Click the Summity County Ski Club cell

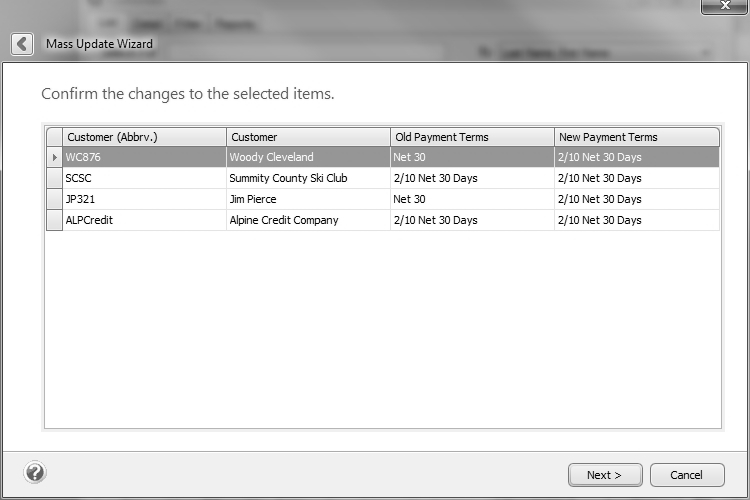click(x=308, y=178)
